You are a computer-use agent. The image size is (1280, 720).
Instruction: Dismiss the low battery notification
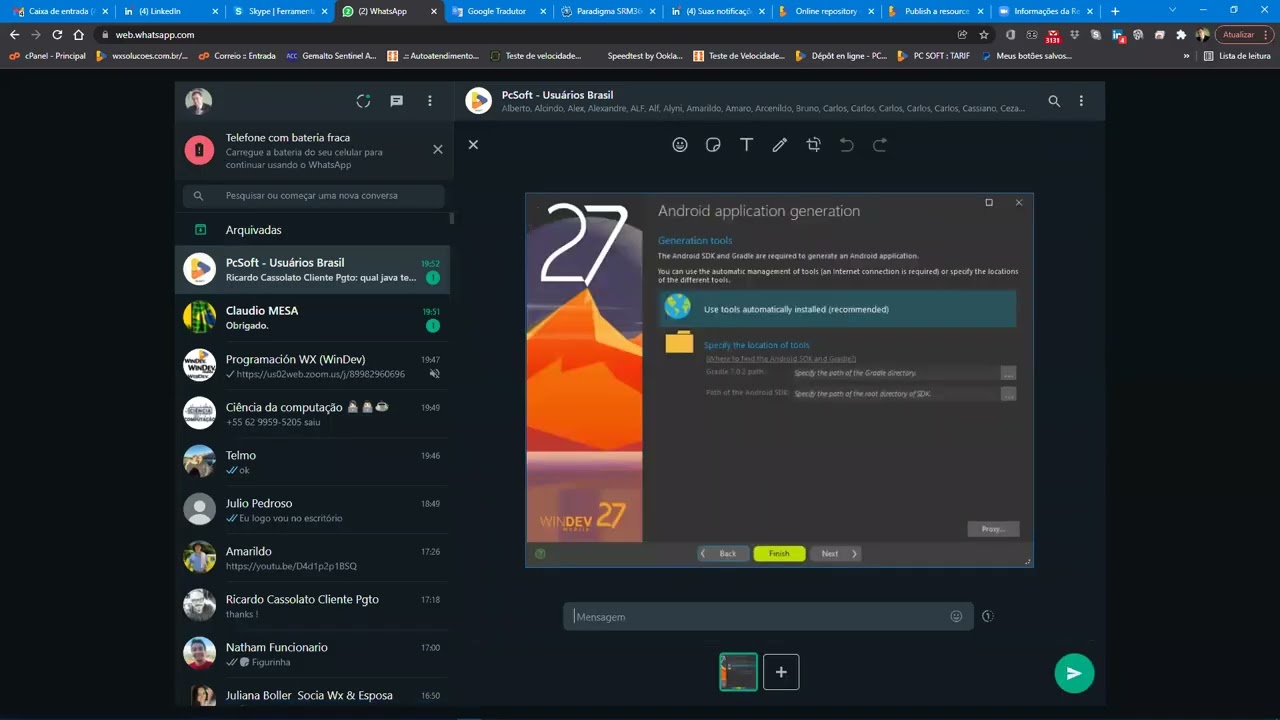[x=437, y=149]
